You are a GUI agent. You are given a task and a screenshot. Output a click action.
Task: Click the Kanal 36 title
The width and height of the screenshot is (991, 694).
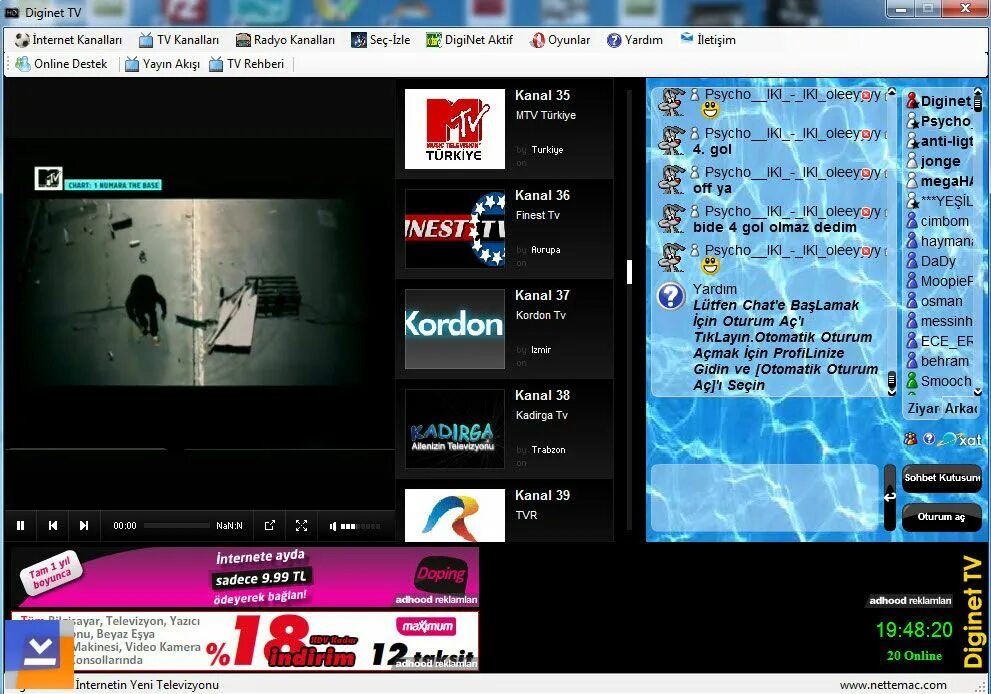pos(542,195)
